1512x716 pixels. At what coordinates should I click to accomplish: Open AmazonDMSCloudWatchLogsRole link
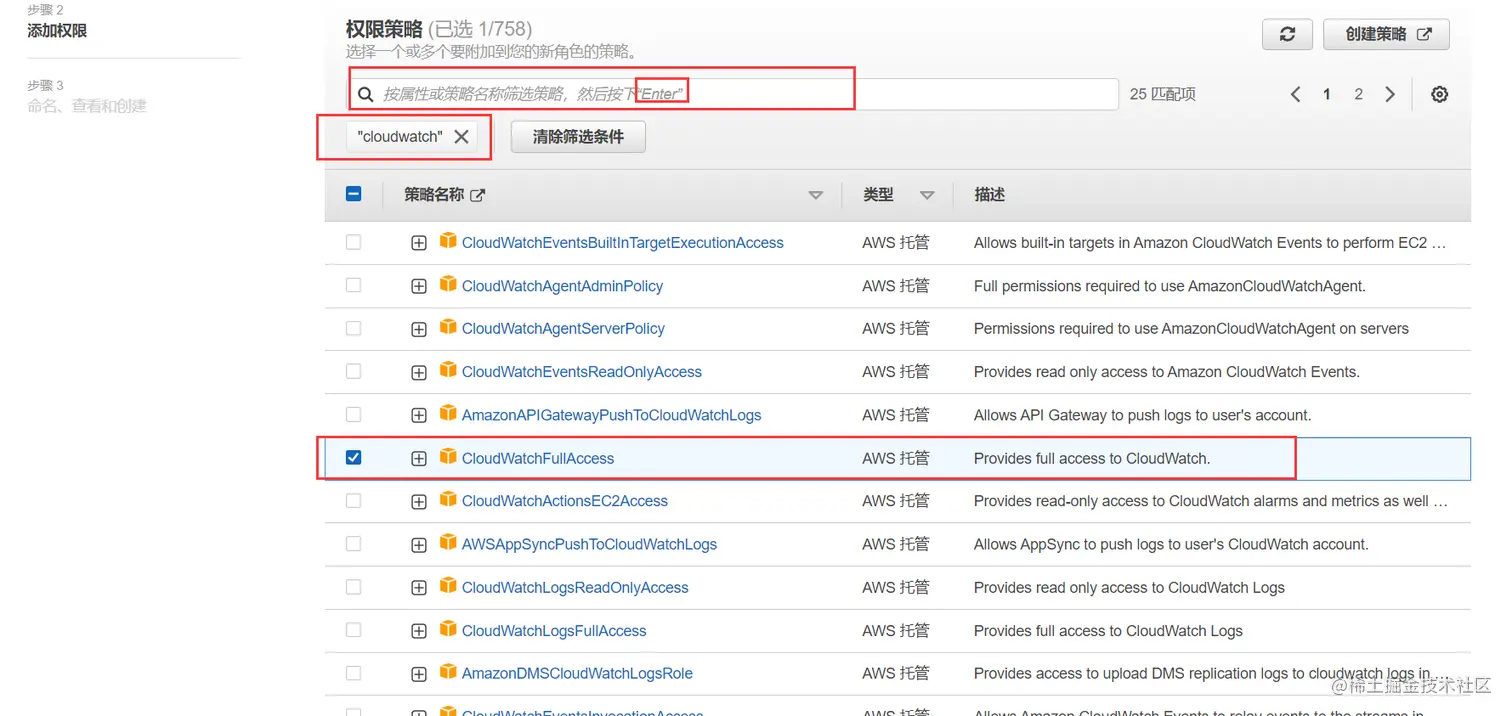coord(577,674)
